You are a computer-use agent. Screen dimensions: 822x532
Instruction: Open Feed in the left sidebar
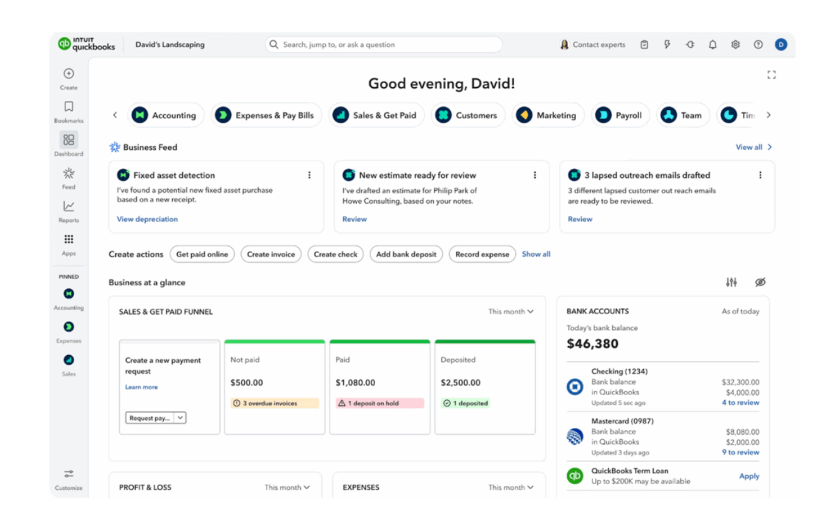pos(69,178)
